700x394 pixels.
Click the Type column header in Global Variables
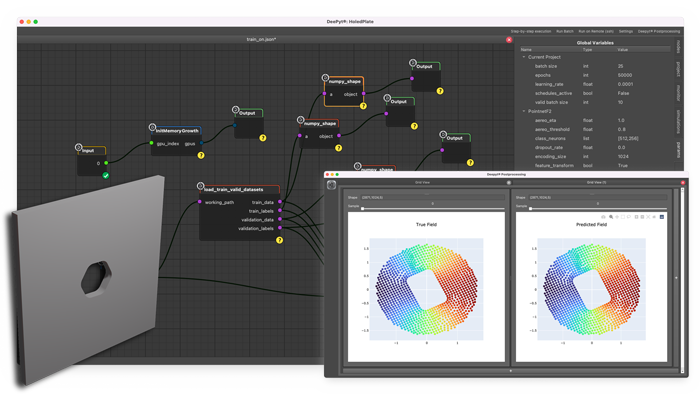pos(588,50)
